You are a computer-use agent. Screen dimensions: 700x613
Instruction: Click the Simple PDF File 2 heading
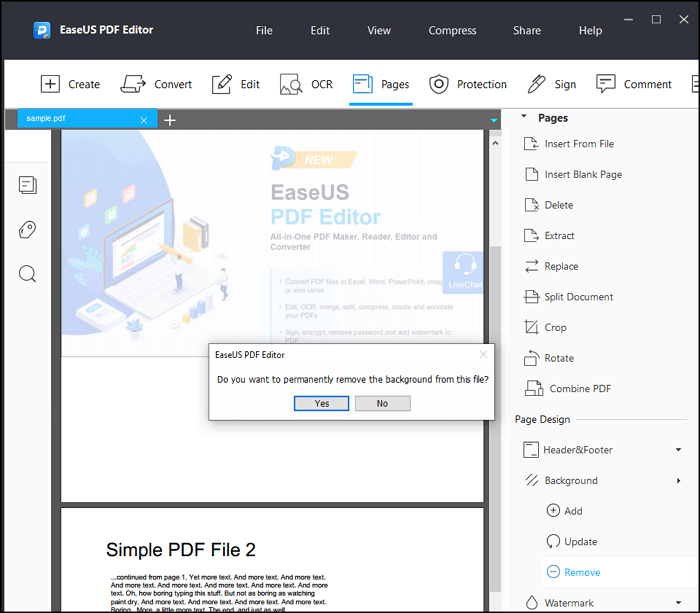pyautogui.click(x=181, y=550)
